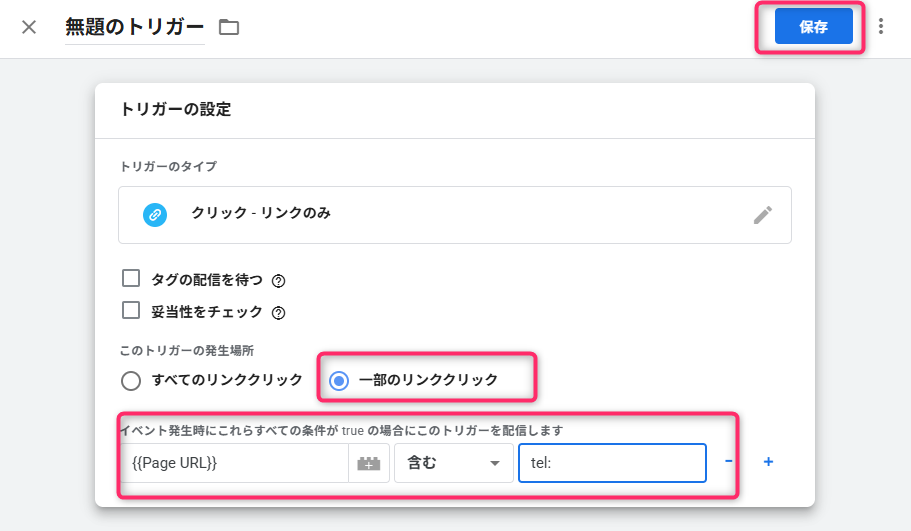
Task: Add a new condition with plus button
Action: point(768,462)
